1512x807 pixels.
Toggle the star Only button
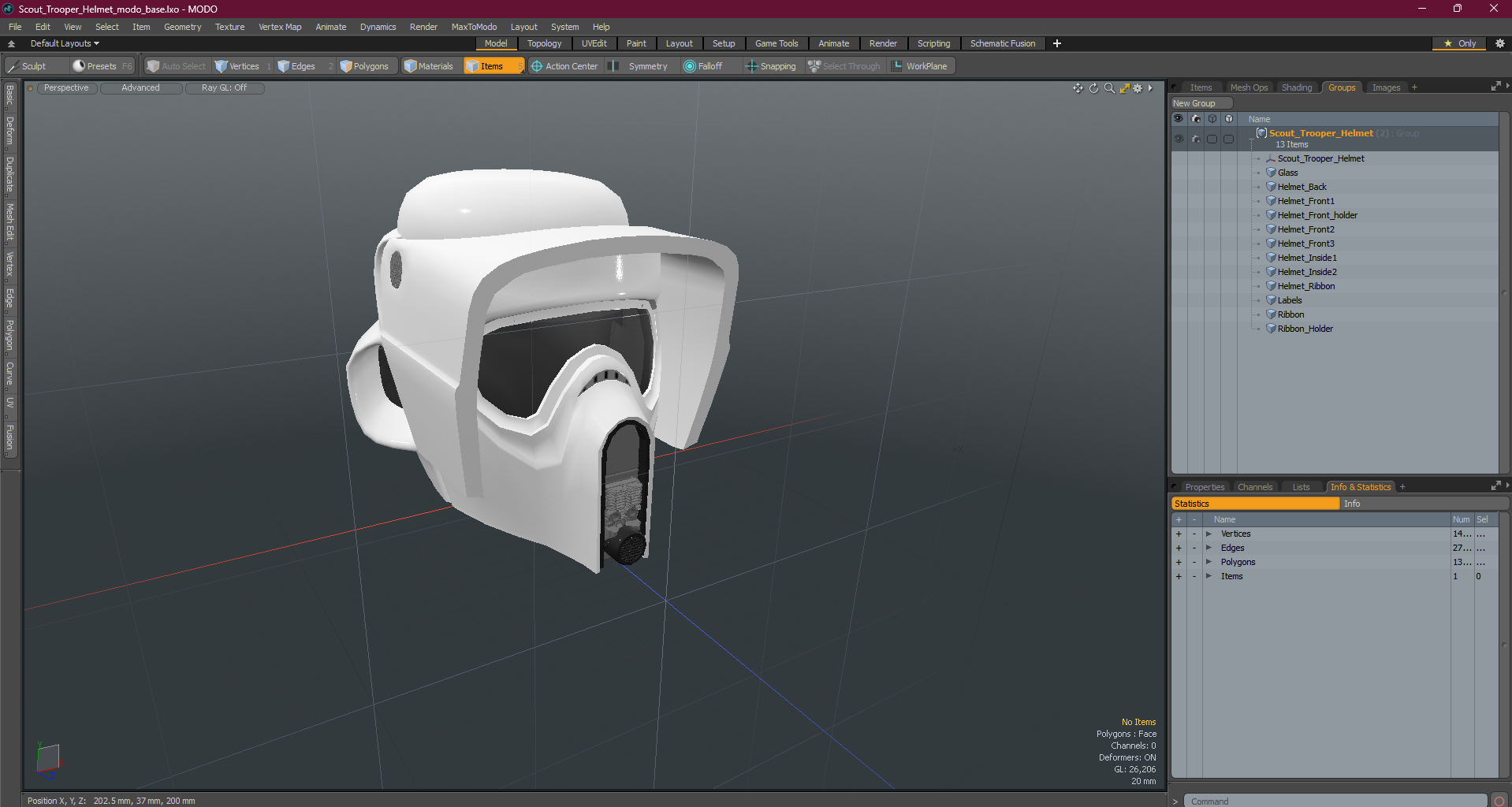[1459, 43]
